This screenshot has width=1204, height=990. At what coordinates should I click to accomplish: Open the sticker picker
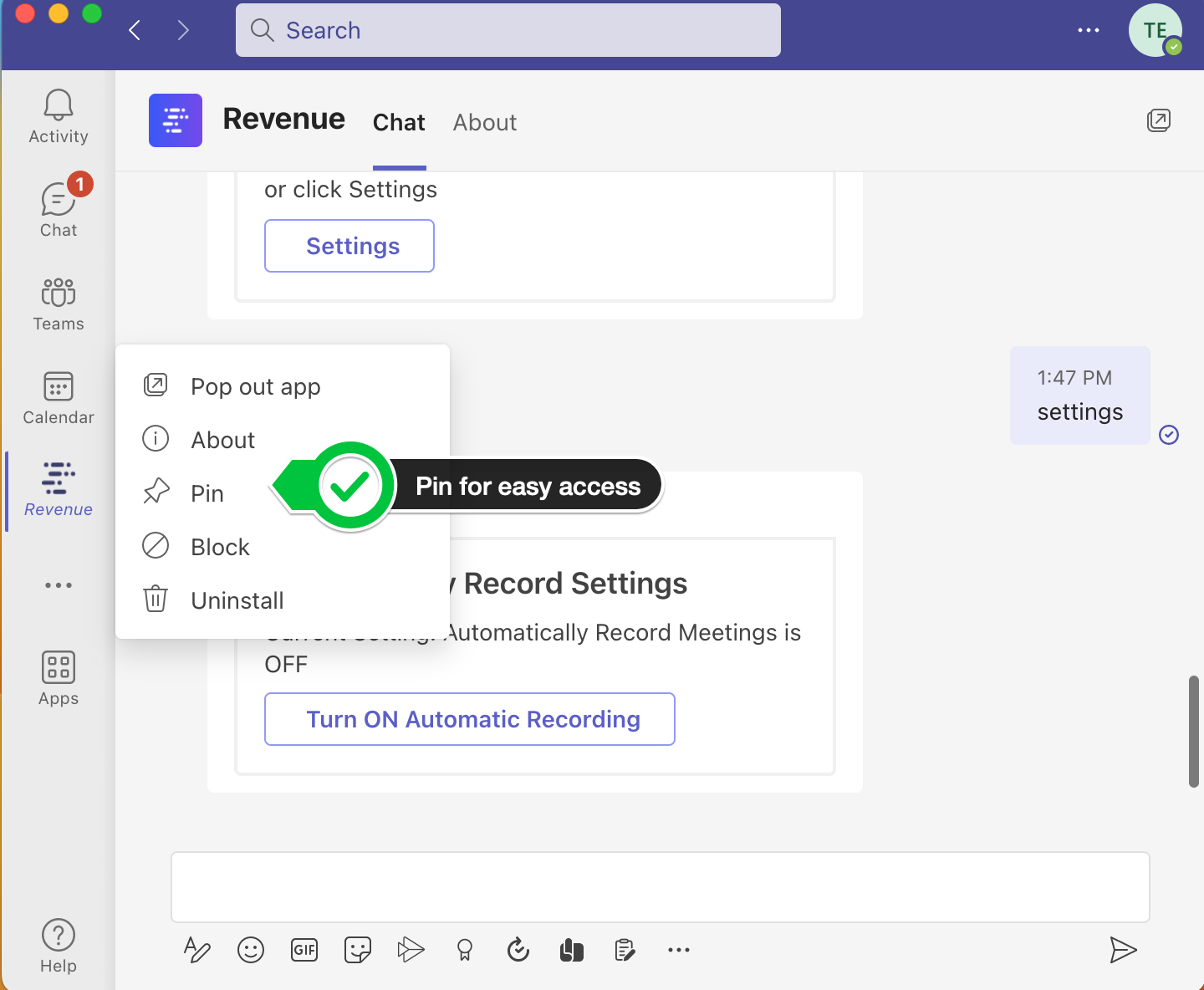[358, 950]
